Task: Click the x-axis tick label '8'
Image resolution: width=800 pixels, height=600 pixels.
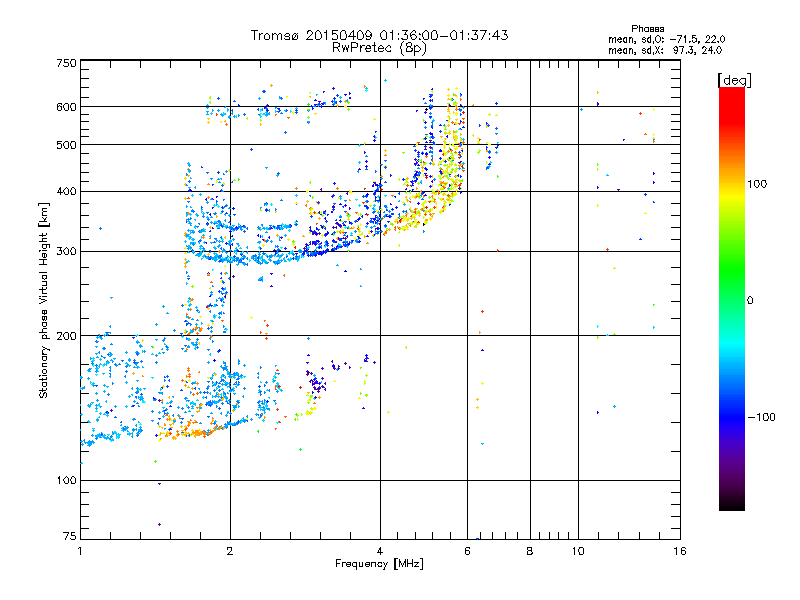Action: pos(530,551)
